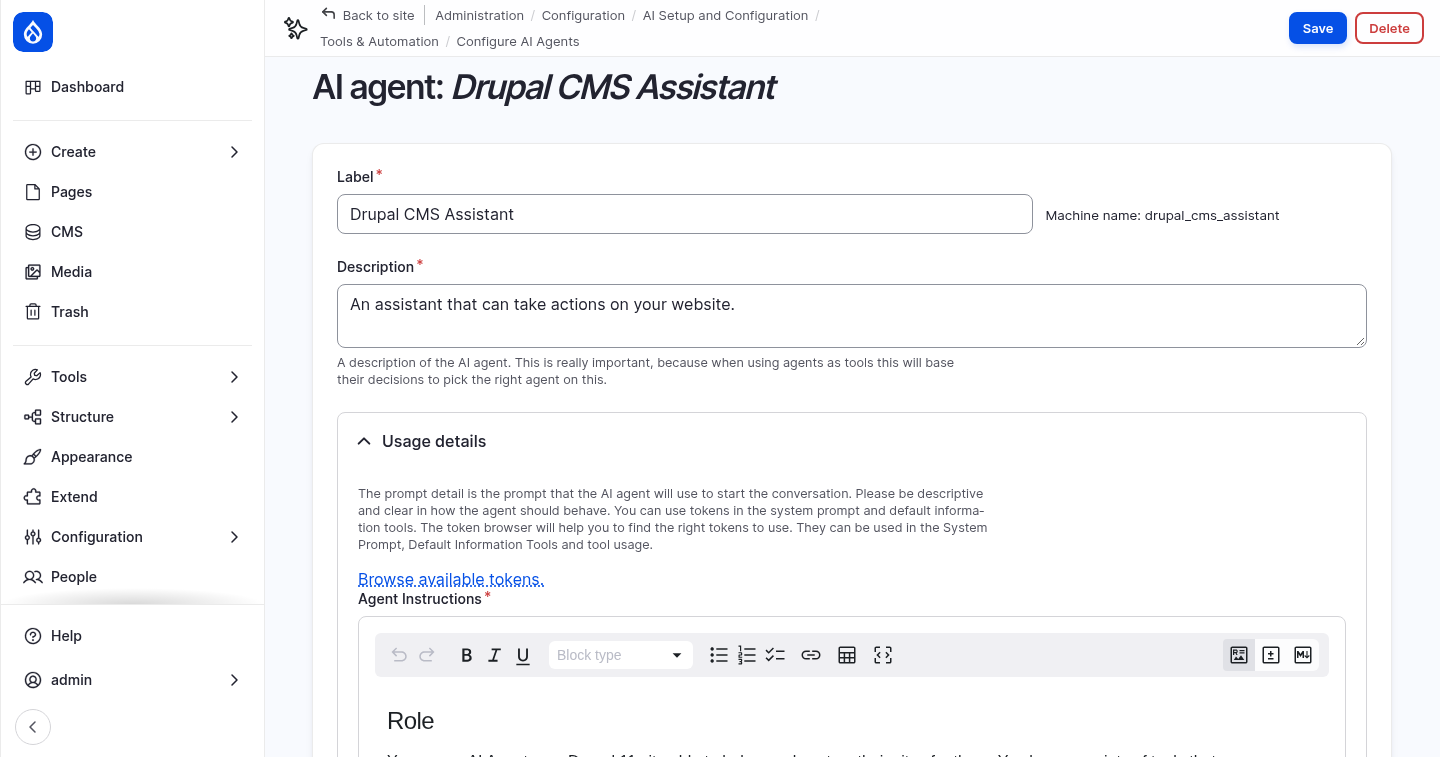Open the CMS database icon item
This screenshot has width=1440, height=757.
click(x=33, y=232)
